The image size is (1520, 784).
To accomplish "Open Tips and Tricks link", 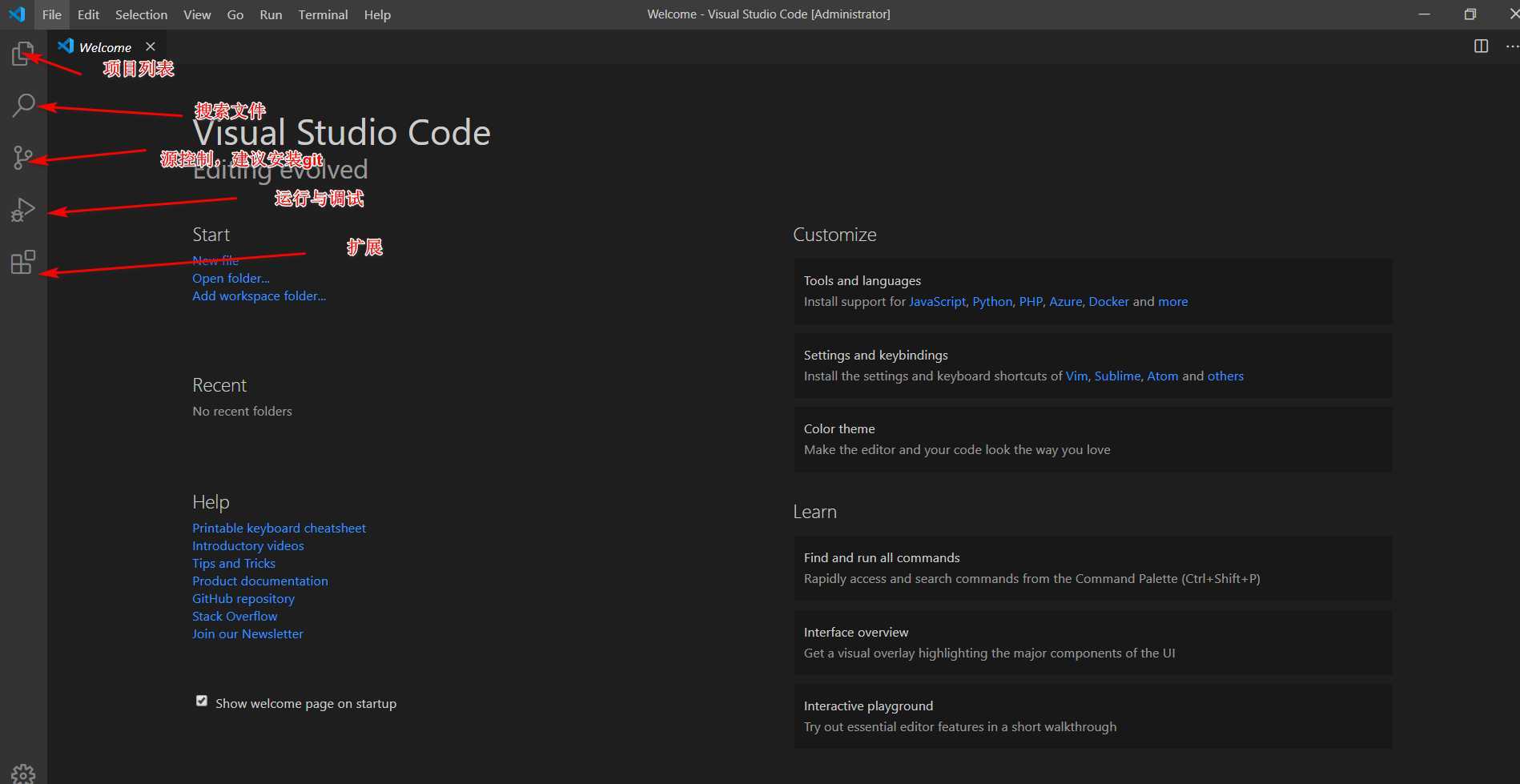I will [x=233, y=563].
